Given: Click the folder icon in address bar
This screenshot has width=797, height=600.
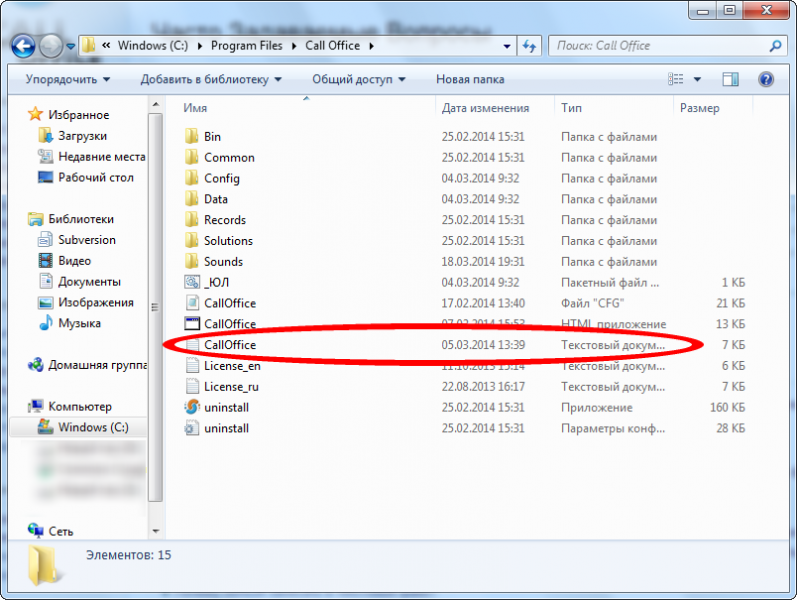Looking at the screenshot, I should click(88, 46).
